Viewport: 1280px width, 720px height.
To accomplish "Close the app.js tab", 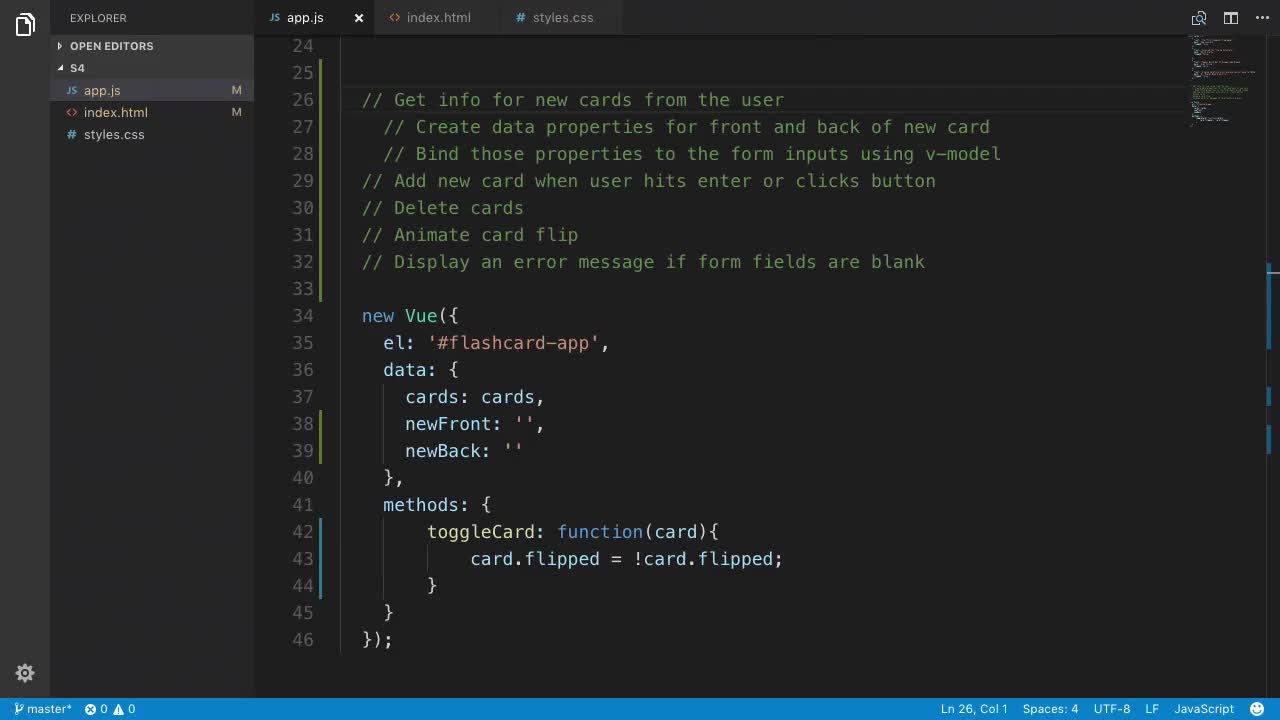I will [358, 18].
